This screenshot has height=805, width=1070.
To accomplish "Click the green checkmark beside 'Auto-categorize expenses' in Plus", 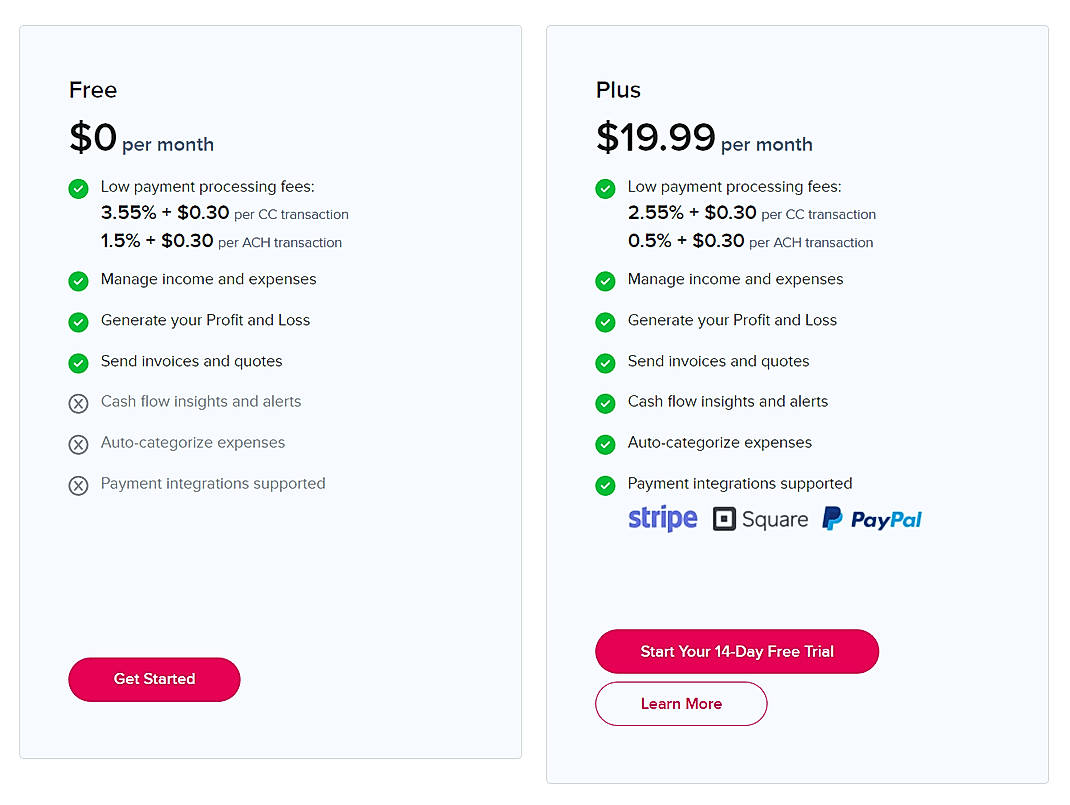I will (x=605, y=444).
